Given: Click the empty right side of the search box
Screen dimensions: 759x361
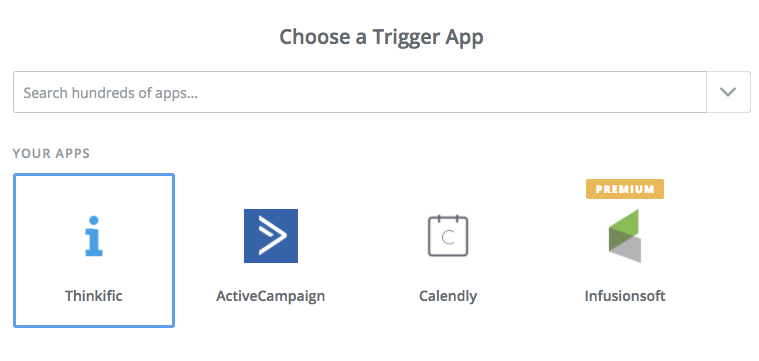Looking at the screenshot, I should point(532,92).
